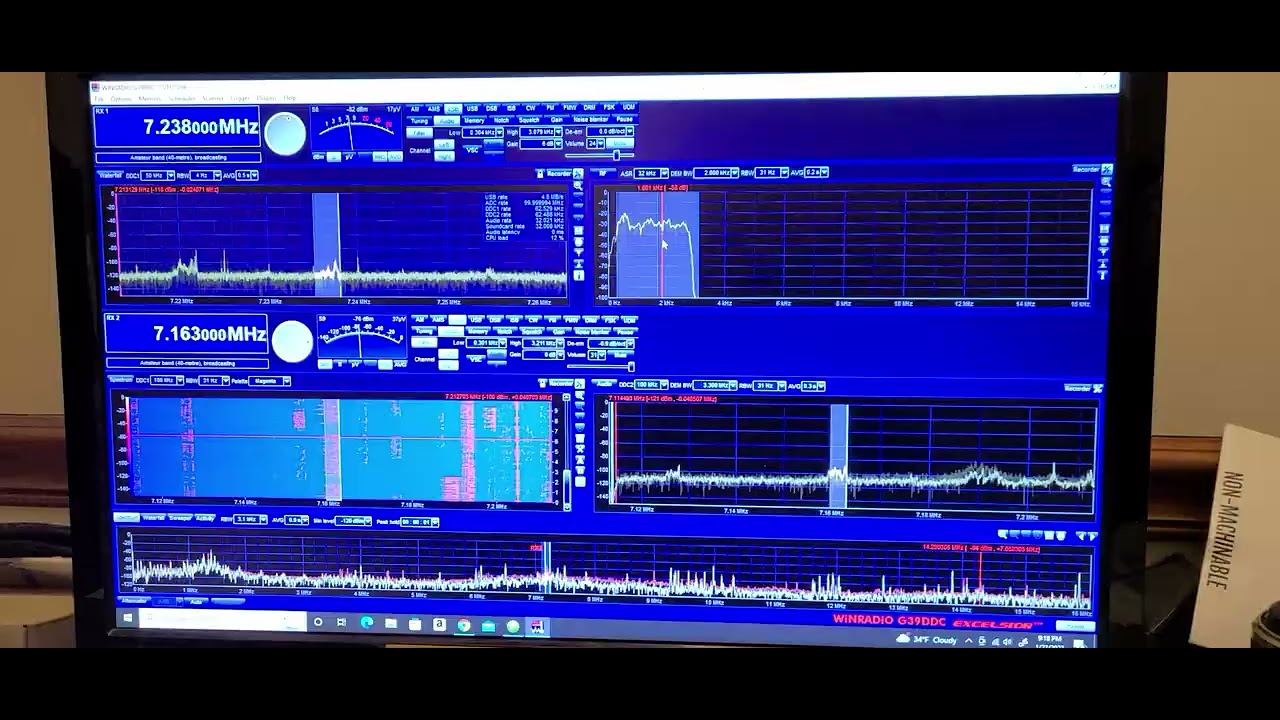
Task: Click the RX1 Mute button
Action: click(x=619, y=142)
